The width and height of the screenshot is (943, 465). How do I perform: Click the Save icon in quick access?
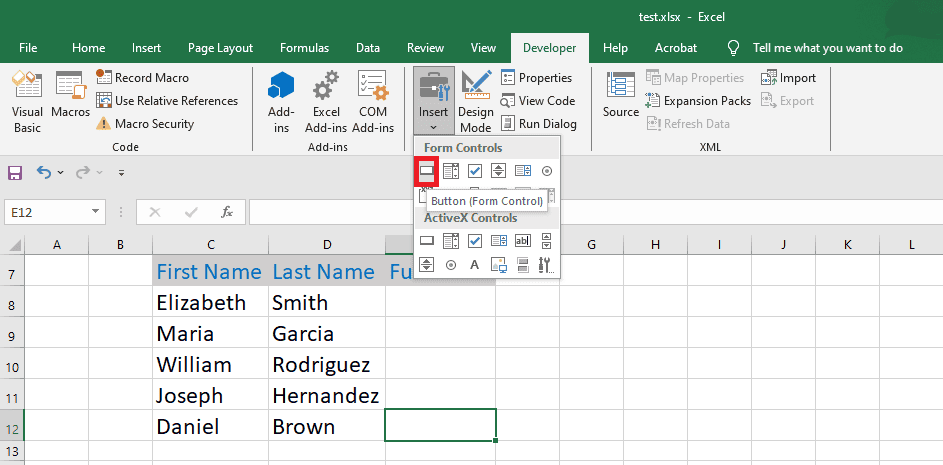pyautogui.click(x=15, y=172)
